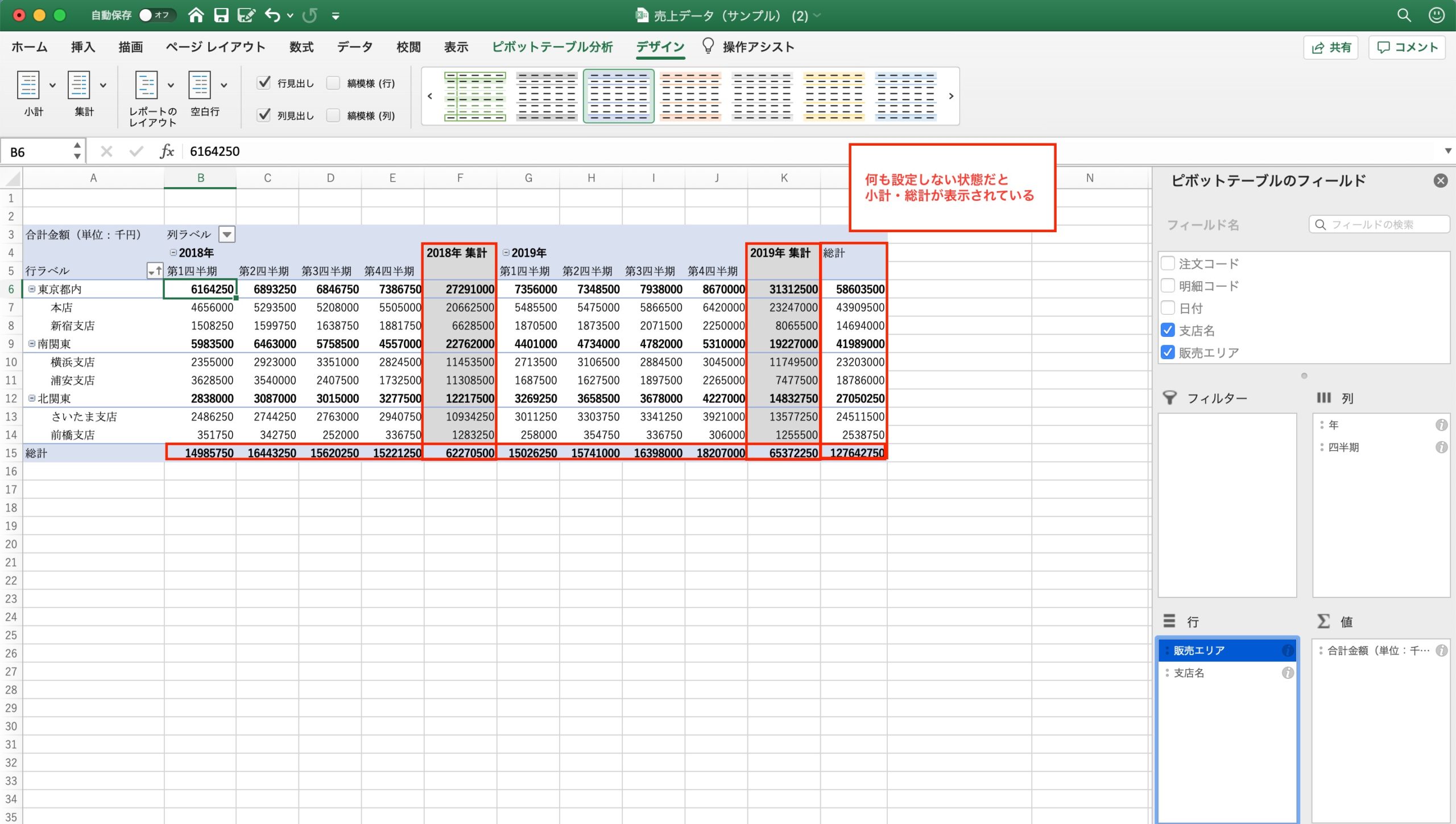1456x824 pixels.
Task: Open the 列ラベル filter dropdown
Action: (x=227, y=234)
